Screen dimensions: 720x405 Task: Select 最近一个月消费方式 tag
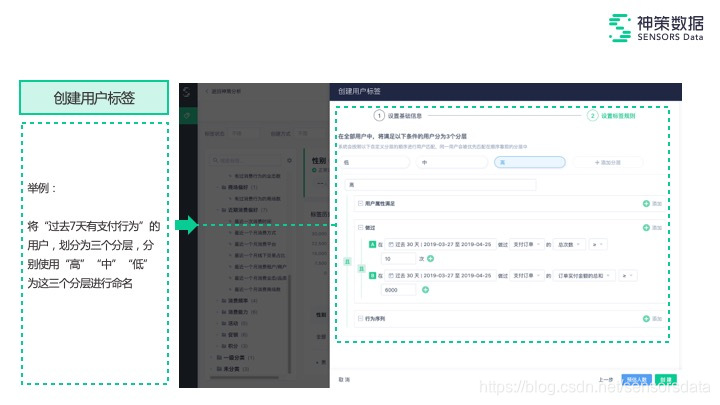click(255, 233)
